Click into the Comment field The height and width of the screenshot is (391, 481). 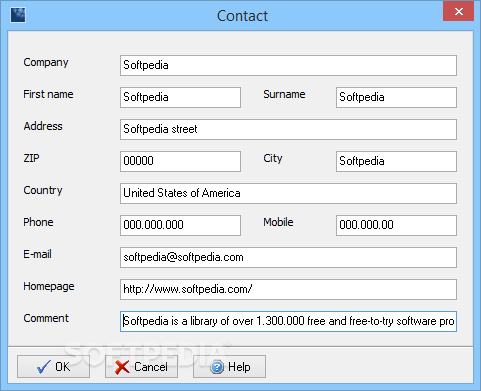pos(288,321)
